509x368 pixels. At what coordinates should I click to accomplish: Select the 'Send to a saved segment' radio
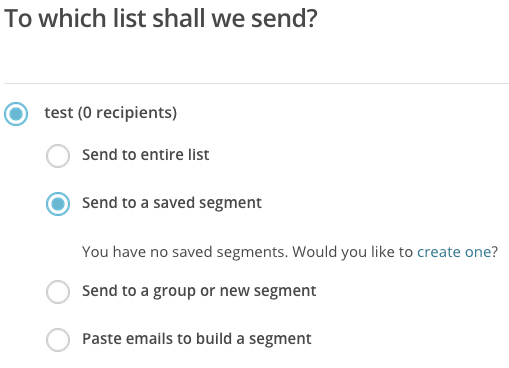pyautogui.click(x=58, y=204)
